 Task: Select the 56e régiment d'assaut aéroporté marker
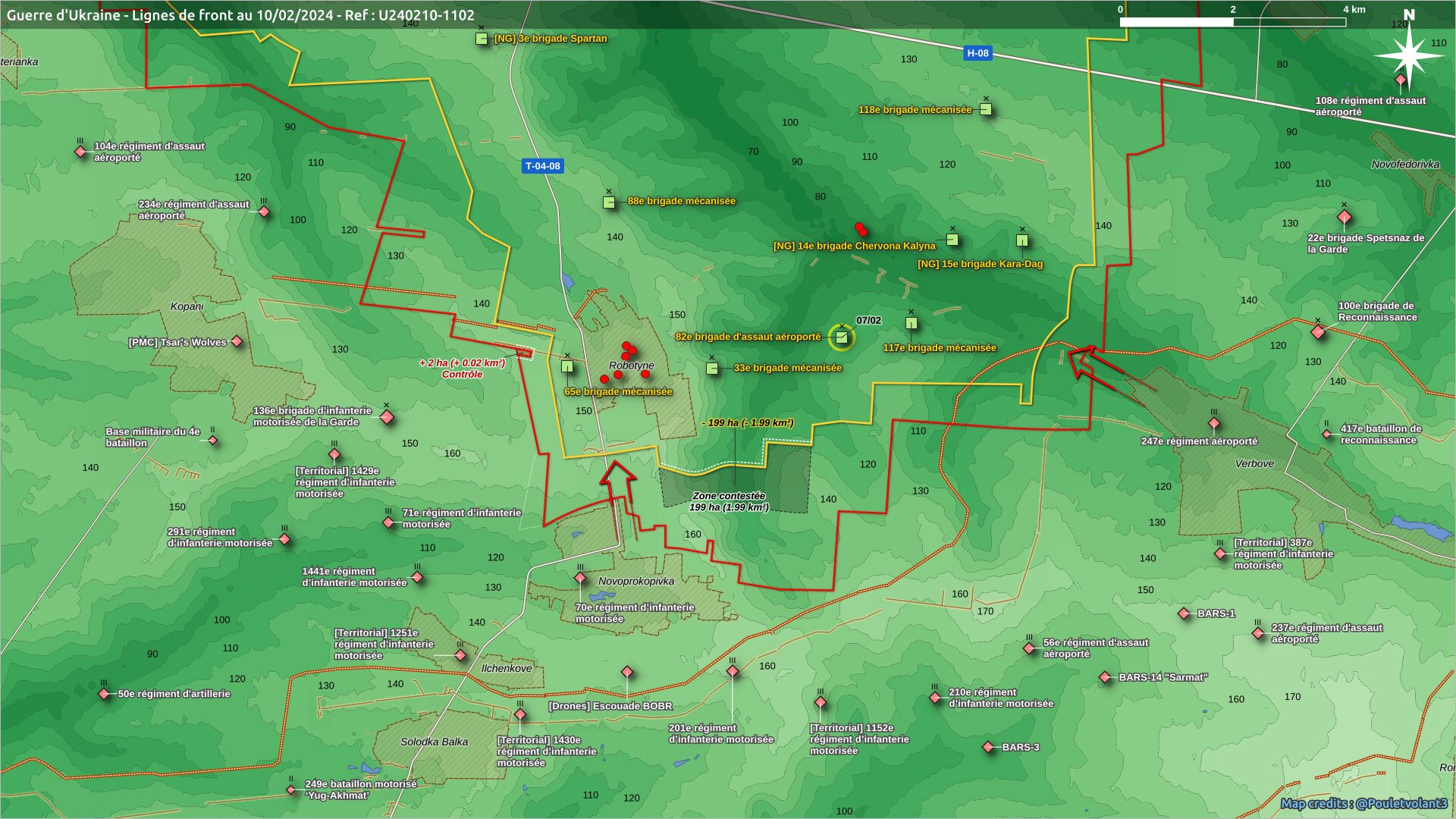point(1029,648)
